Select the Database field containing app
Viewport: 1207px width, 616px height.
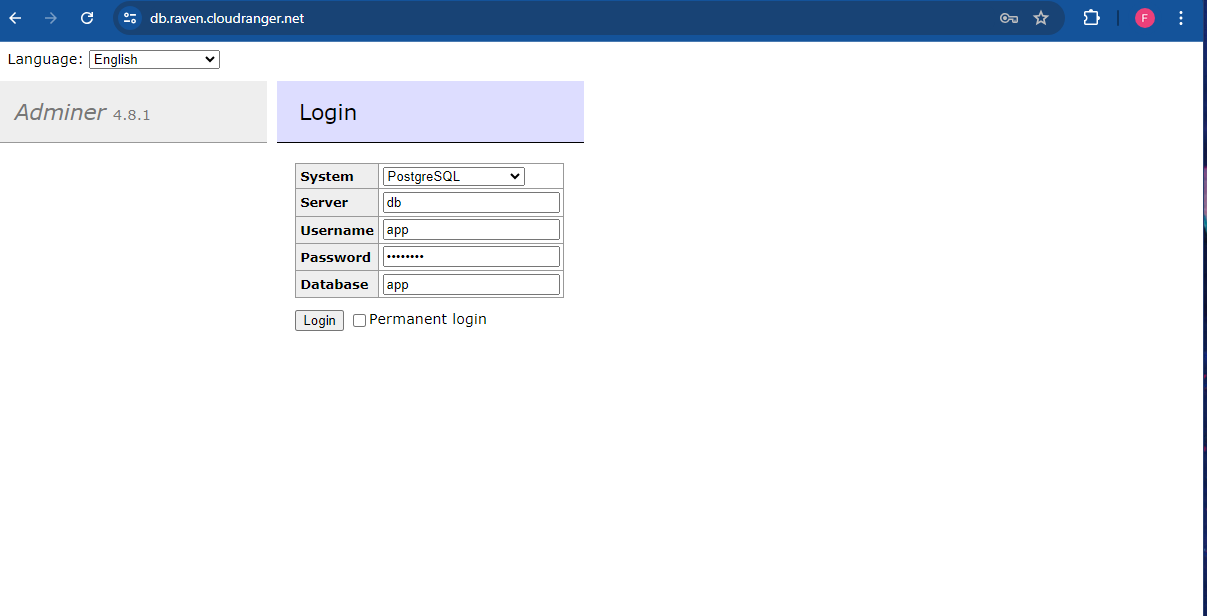(470, 284)
